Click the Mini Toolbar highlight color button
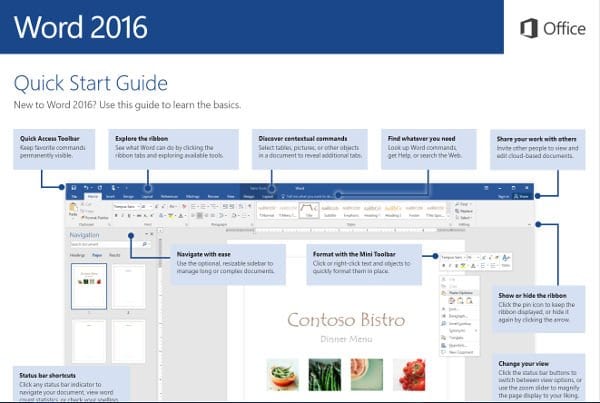600x403 pixels. coord(463,266)
